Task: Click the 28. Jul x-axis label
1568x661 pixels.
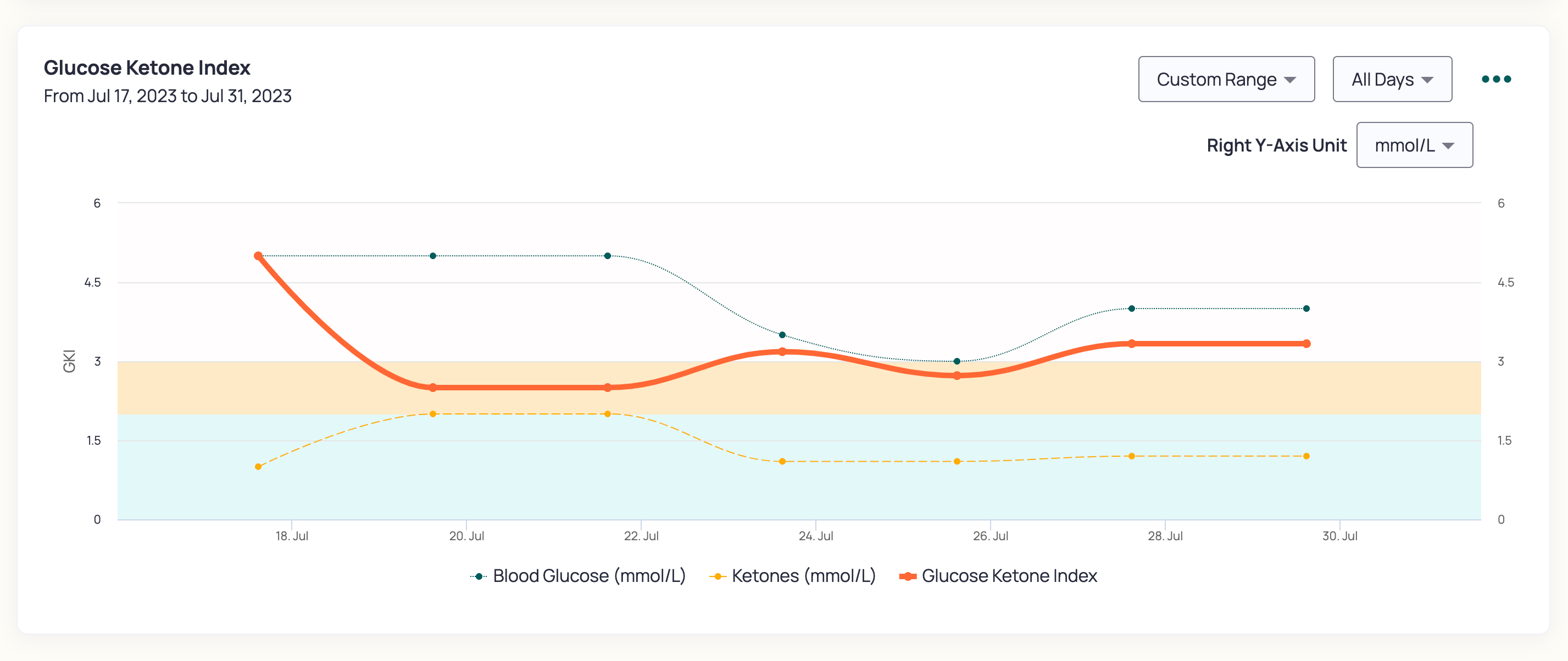Action: [1164, 536]
